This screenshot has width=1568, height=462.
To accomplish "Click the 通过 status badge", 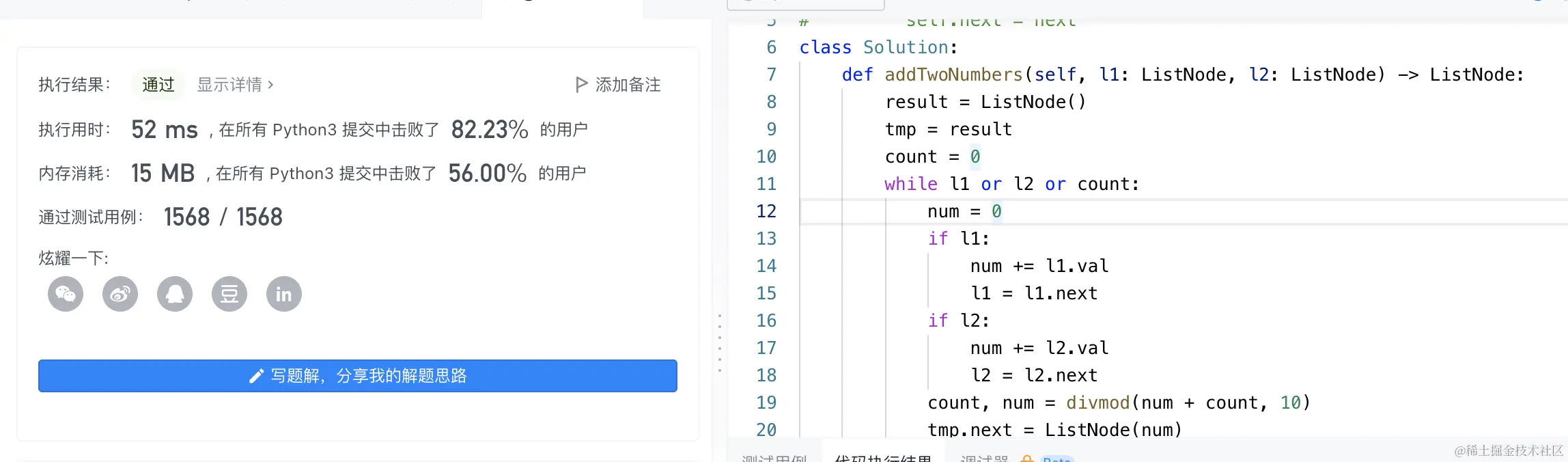I will point(158,84).
